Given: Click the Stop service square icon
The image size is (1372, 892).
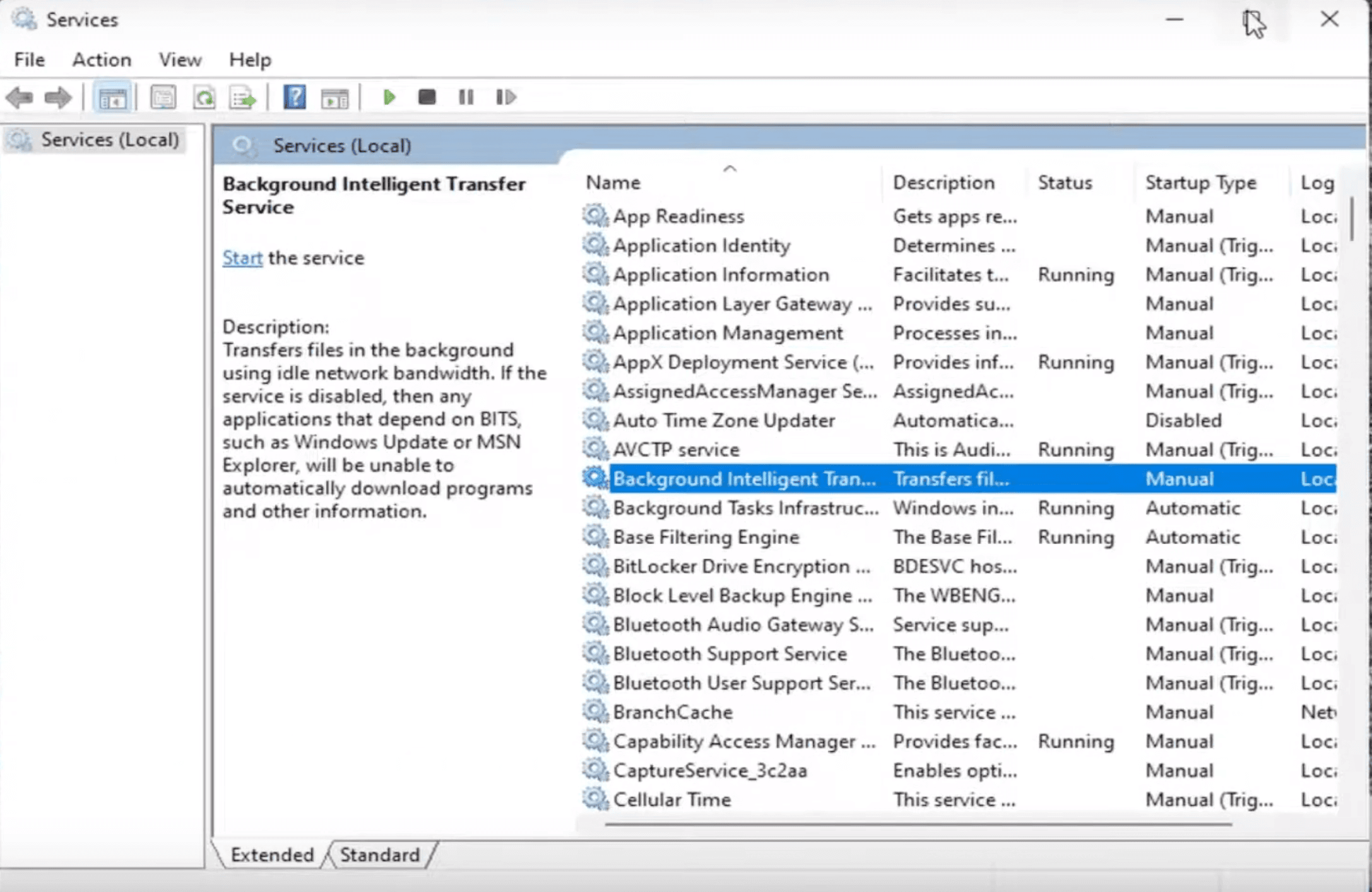Looking at the screenshot, I should click(426, 97).
